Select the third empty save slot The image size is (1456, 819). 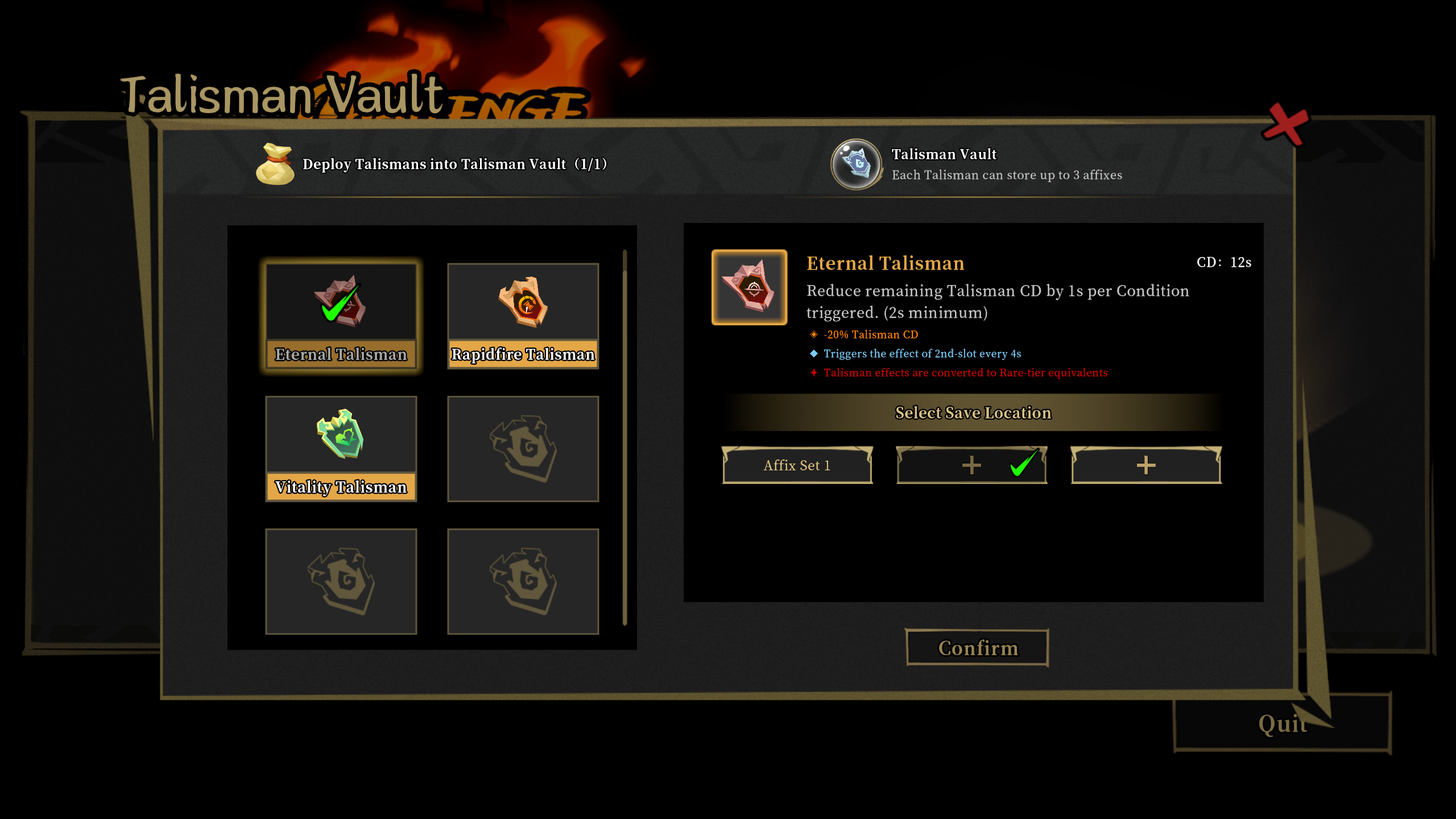pos(1146,465)
